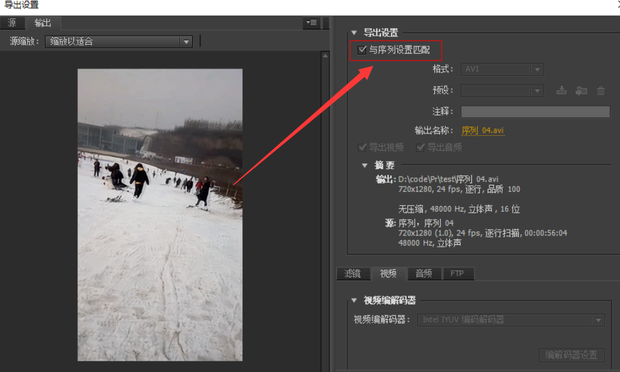Switch to the 音频 tab
The width and height of the screenshot is (620, 372).
(423, 273)
